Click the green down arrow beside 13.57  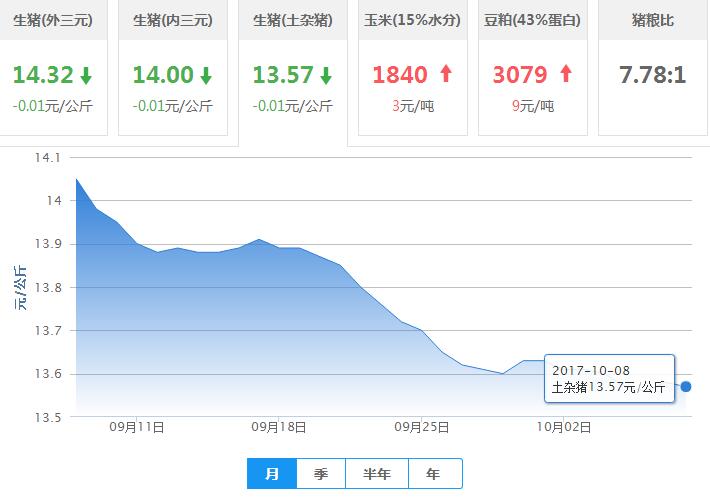tap(326, 75)
